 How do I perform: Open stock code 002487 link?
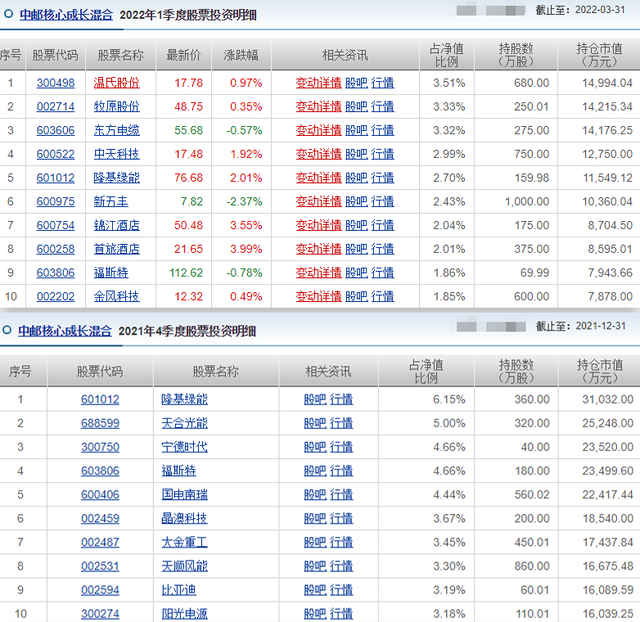pos(100,542)
